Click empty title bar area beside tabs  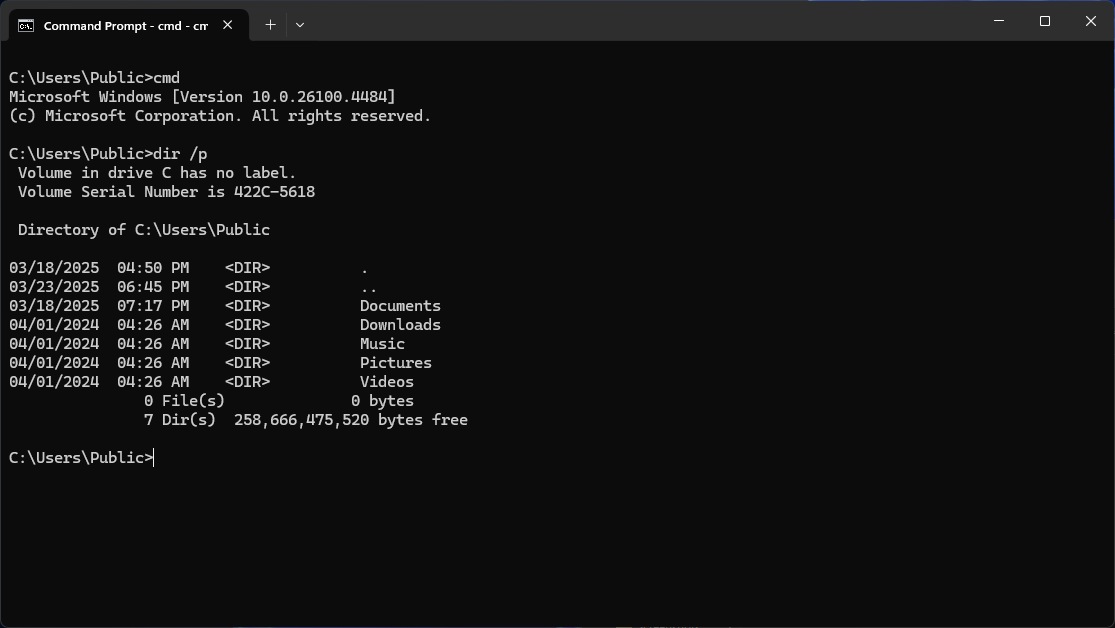coord(640,21)
